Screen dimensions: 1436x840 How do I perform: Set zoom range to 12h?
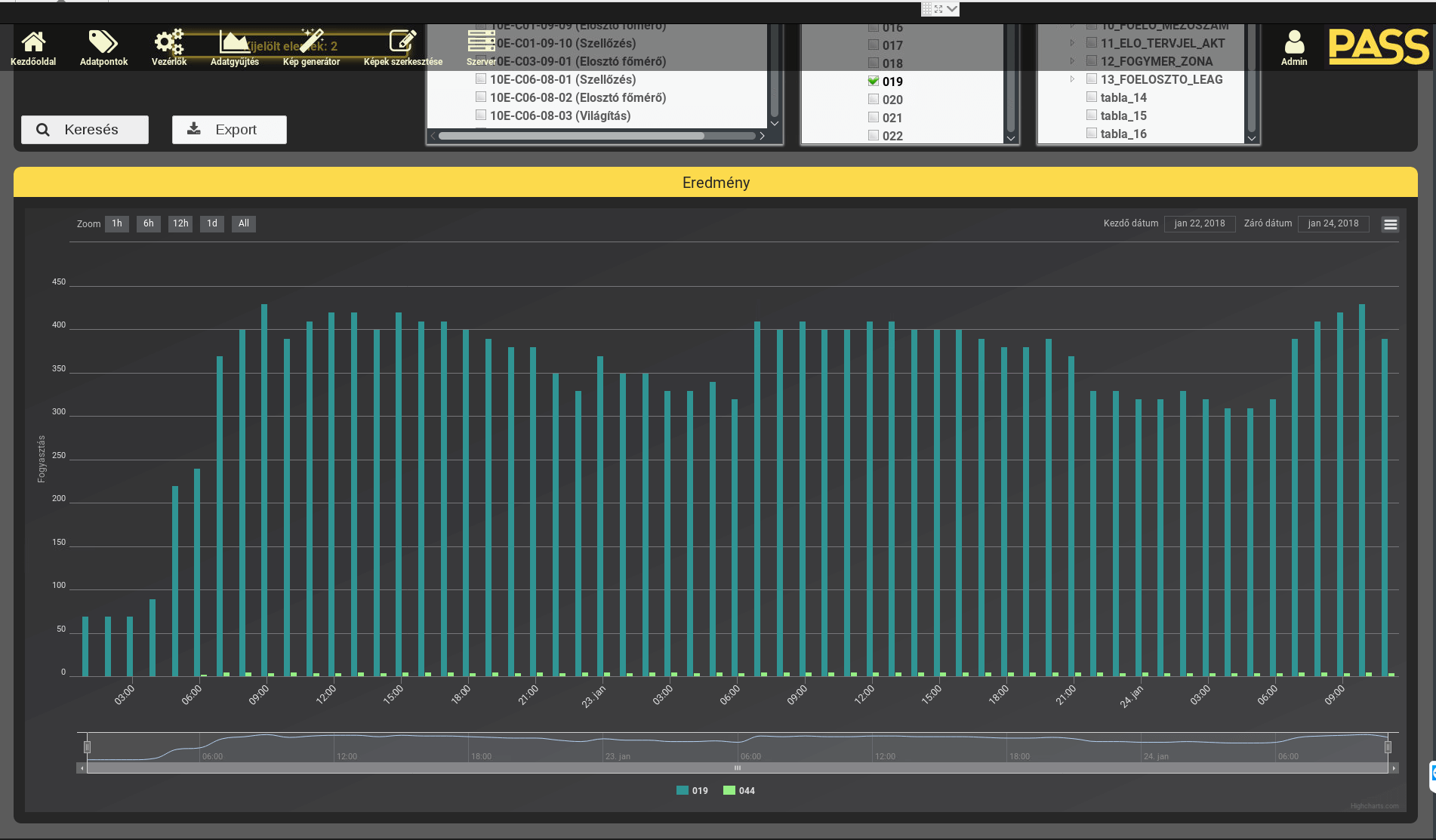click(180, 223)
